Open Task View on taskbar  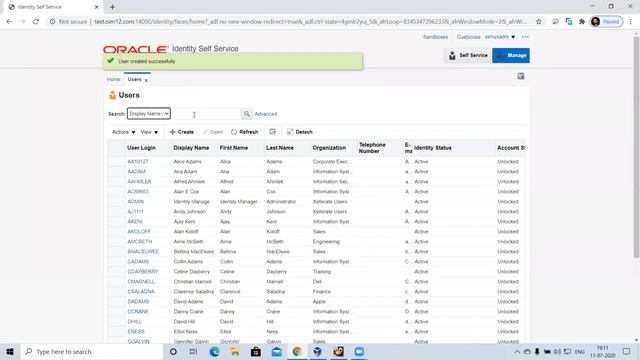click(193, 351)
